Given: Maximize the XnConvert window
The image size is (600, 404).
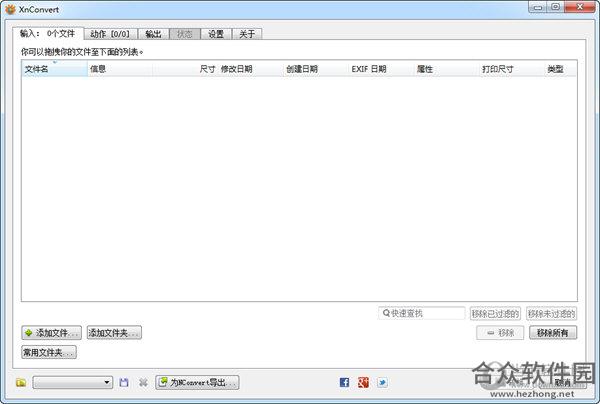Looking at the screenshot, I should [556, 7].
